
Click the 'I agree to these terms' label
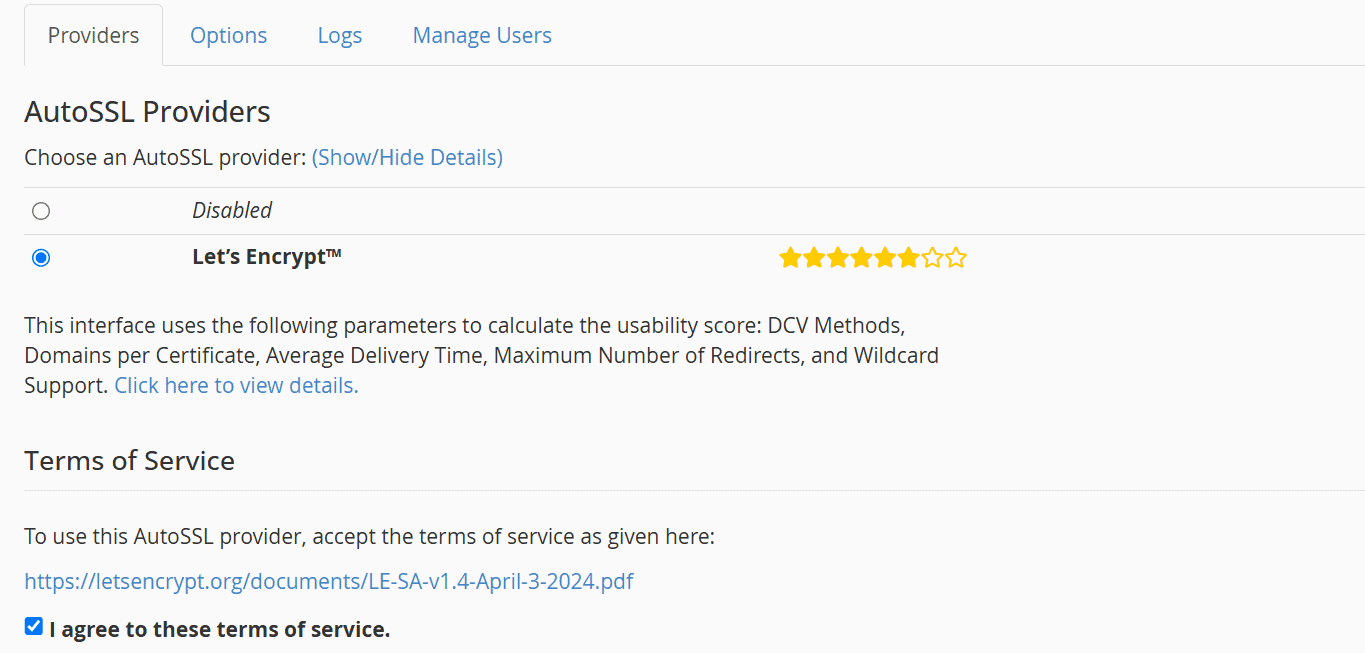pyautogui.click(x=219, y=629)
